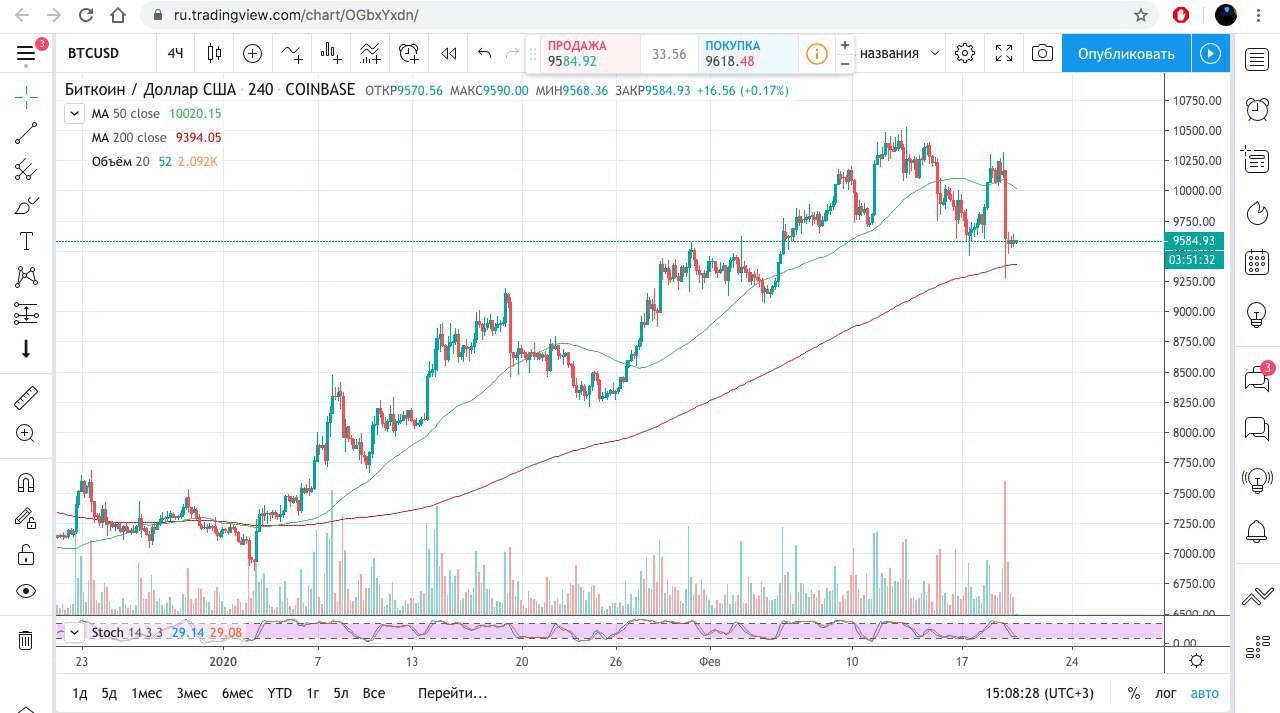Collapse the indicator legend arrow
1280x713 pixels.
[74, 114]
